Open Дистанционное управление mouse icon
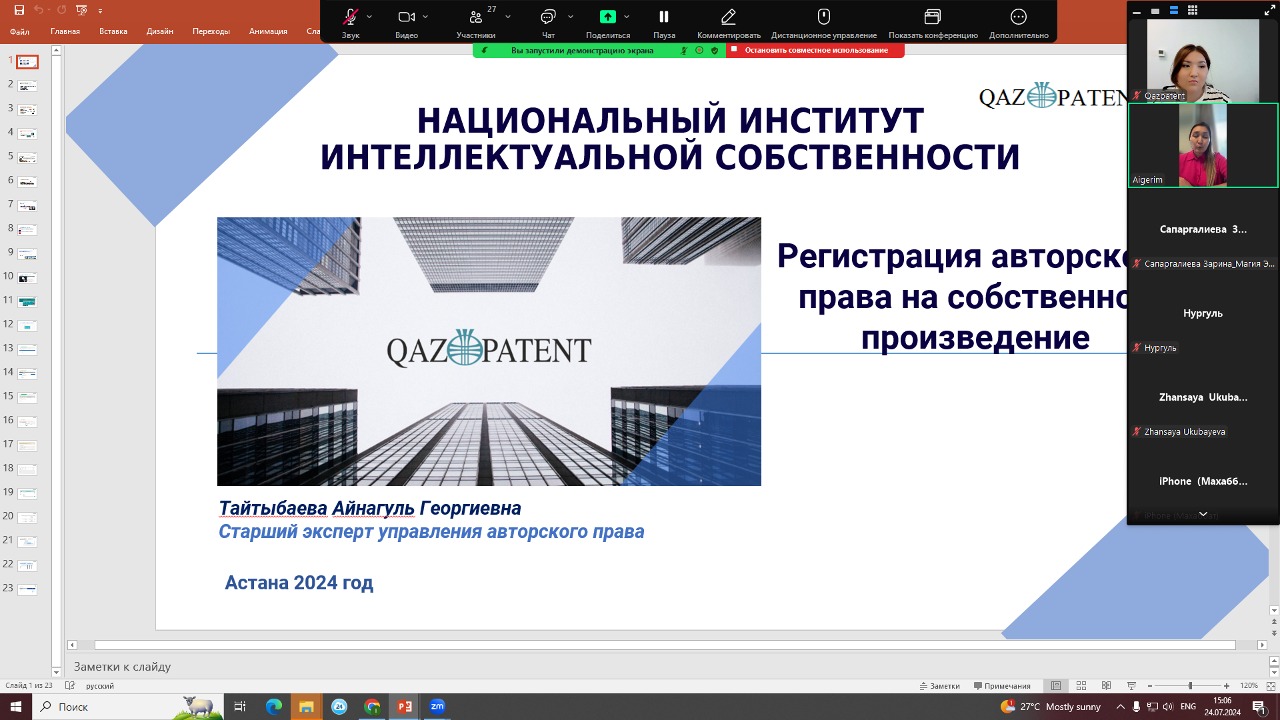The image size is (1280, 720). tap(824, 17)
